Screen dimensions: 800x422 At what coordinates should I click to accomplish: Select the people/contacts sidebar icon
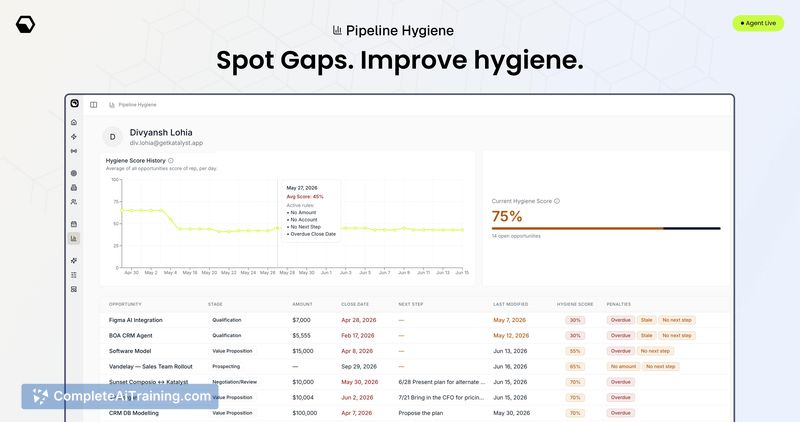(74, 202)
